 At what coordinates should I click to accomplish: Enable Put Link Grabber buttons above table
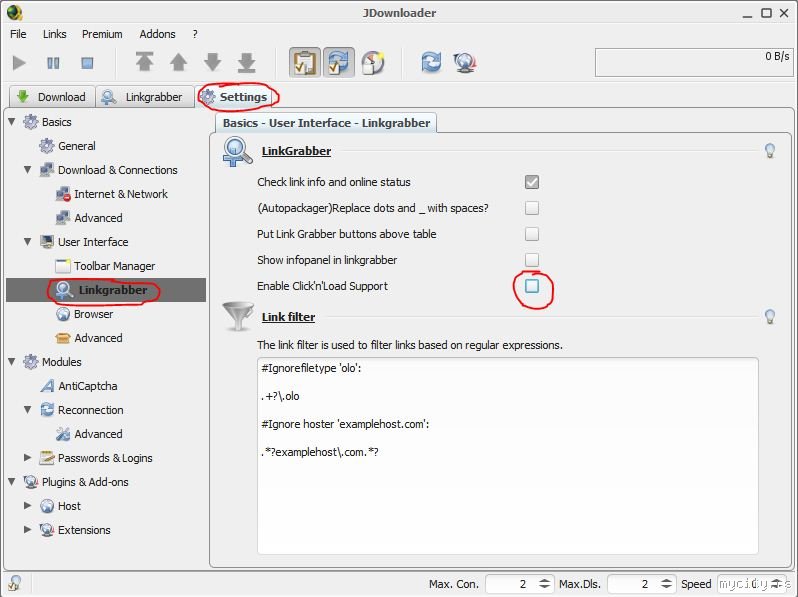pyautogui.click(x=532, y=234)
